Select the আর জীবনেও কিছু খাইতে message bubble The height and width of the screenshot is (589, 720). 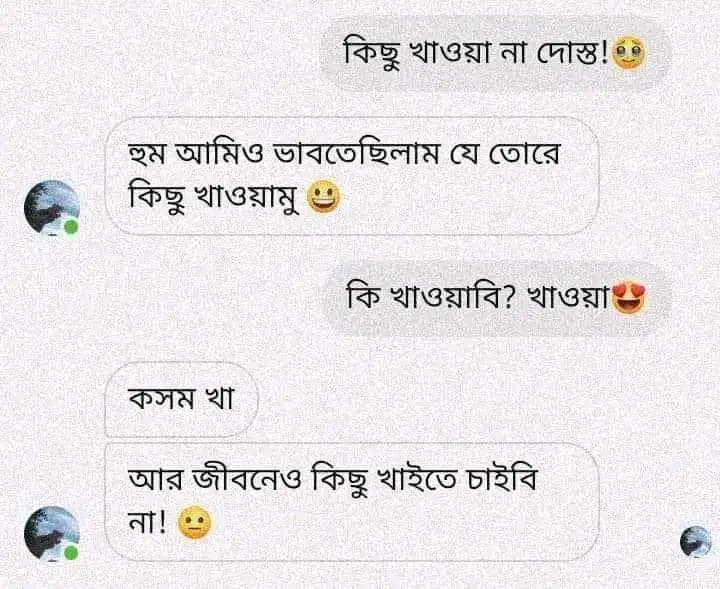tap(352, 502)
